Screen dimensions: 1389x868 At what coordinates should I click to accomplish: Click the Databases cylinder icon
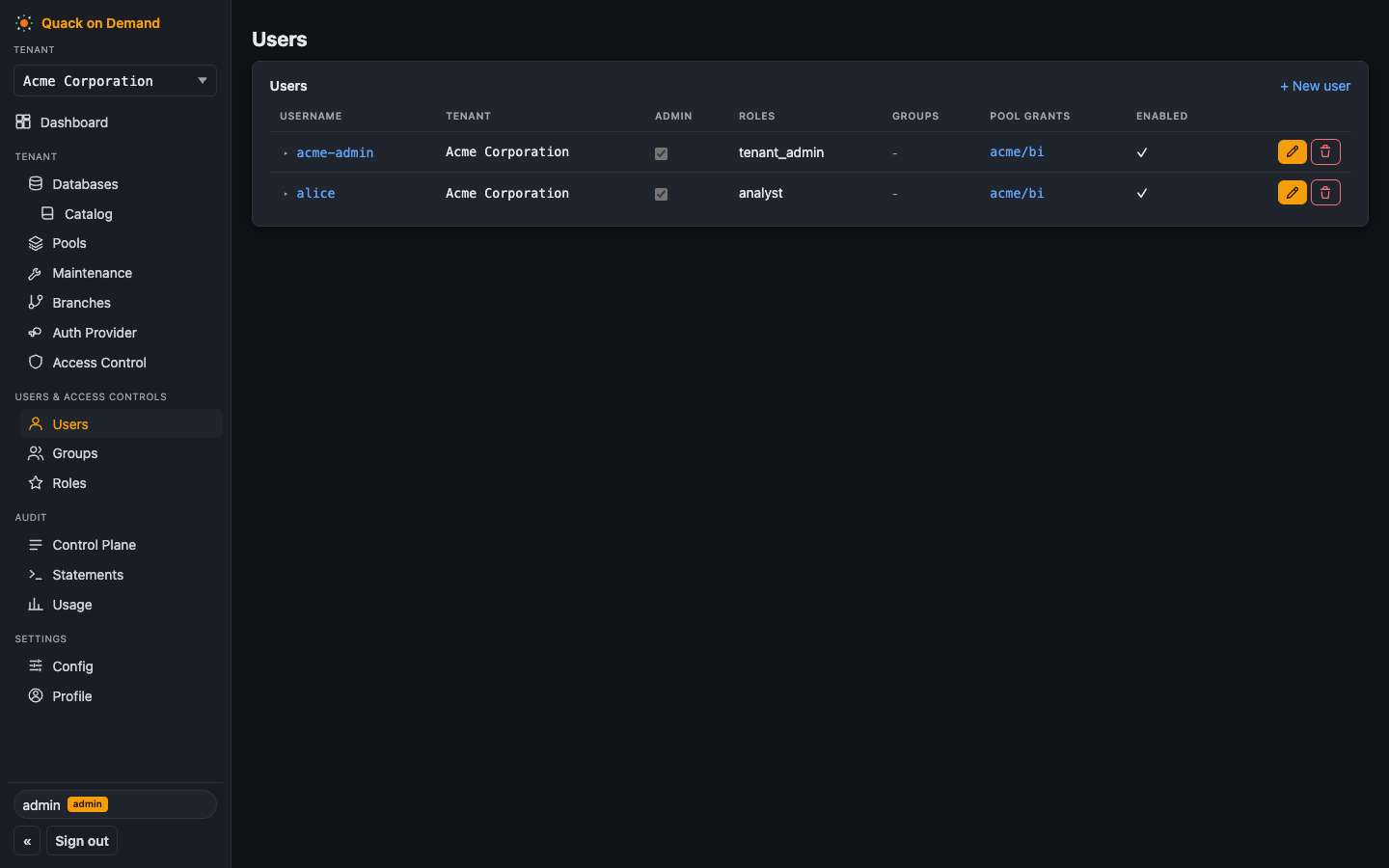[36, 183]
